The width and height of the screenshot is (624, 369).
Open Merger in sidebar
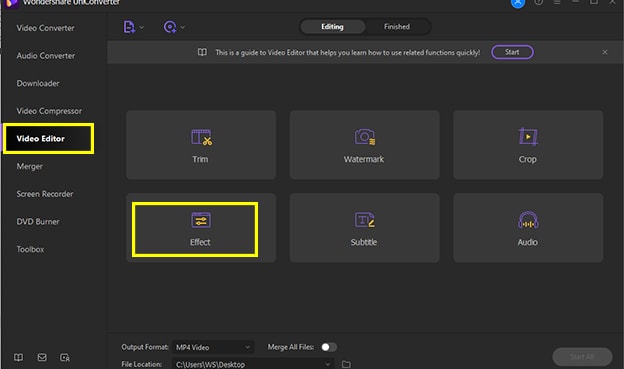pyautogui.click(x=29, y=166)
